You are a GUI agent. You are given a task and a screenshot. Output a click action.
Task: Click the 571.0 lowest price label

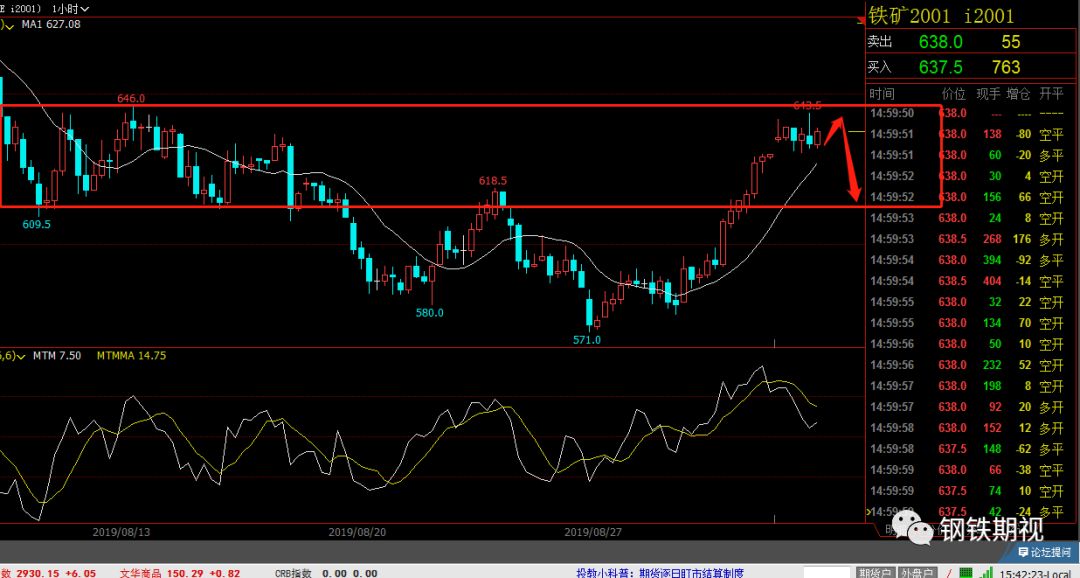pos(587,340)
